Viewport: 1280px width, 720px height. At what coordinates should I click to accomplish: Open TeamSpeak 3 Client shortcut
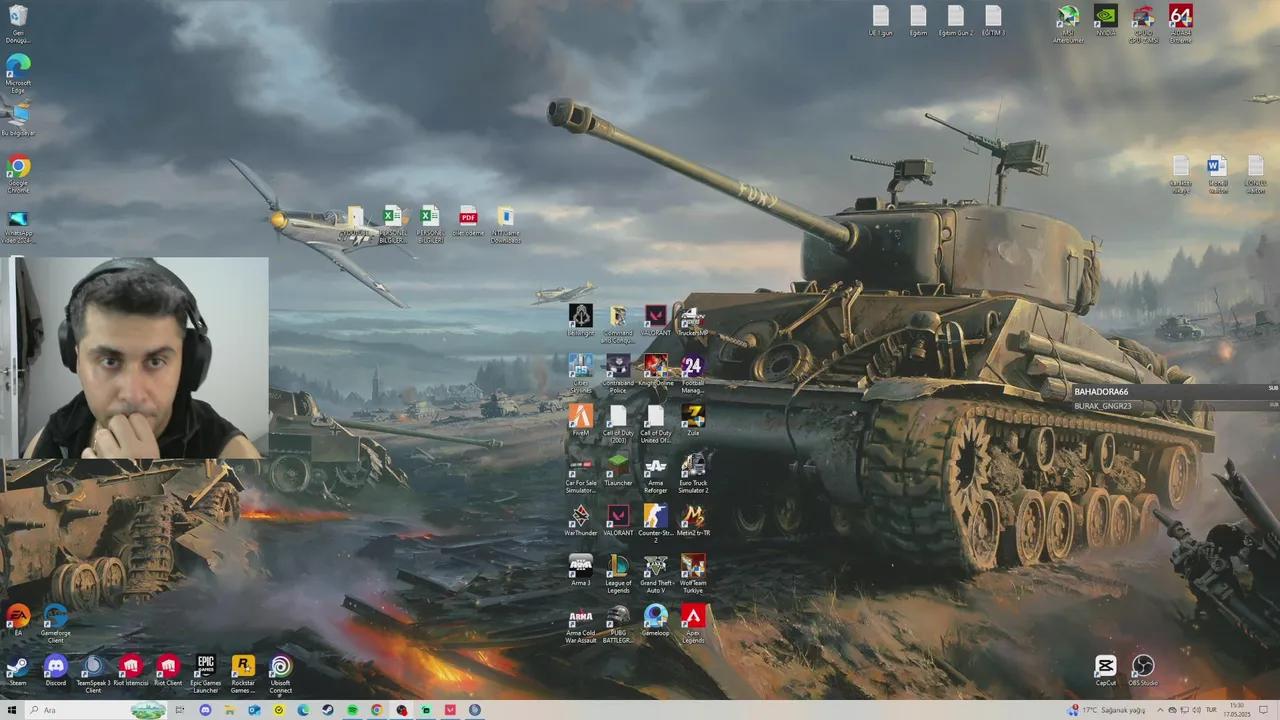(x=93, y=675)
